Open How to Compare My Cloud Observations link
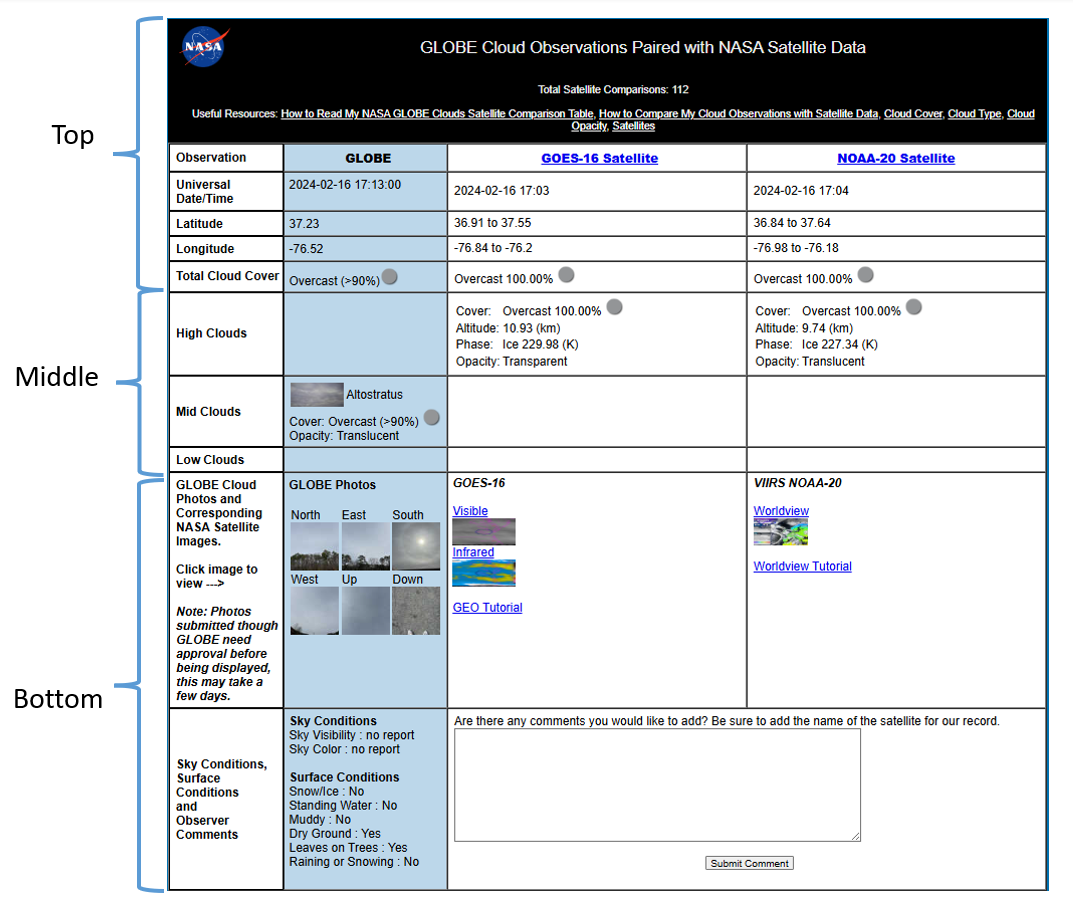Viewport: 1073px width, 908px height. [738, 114]
